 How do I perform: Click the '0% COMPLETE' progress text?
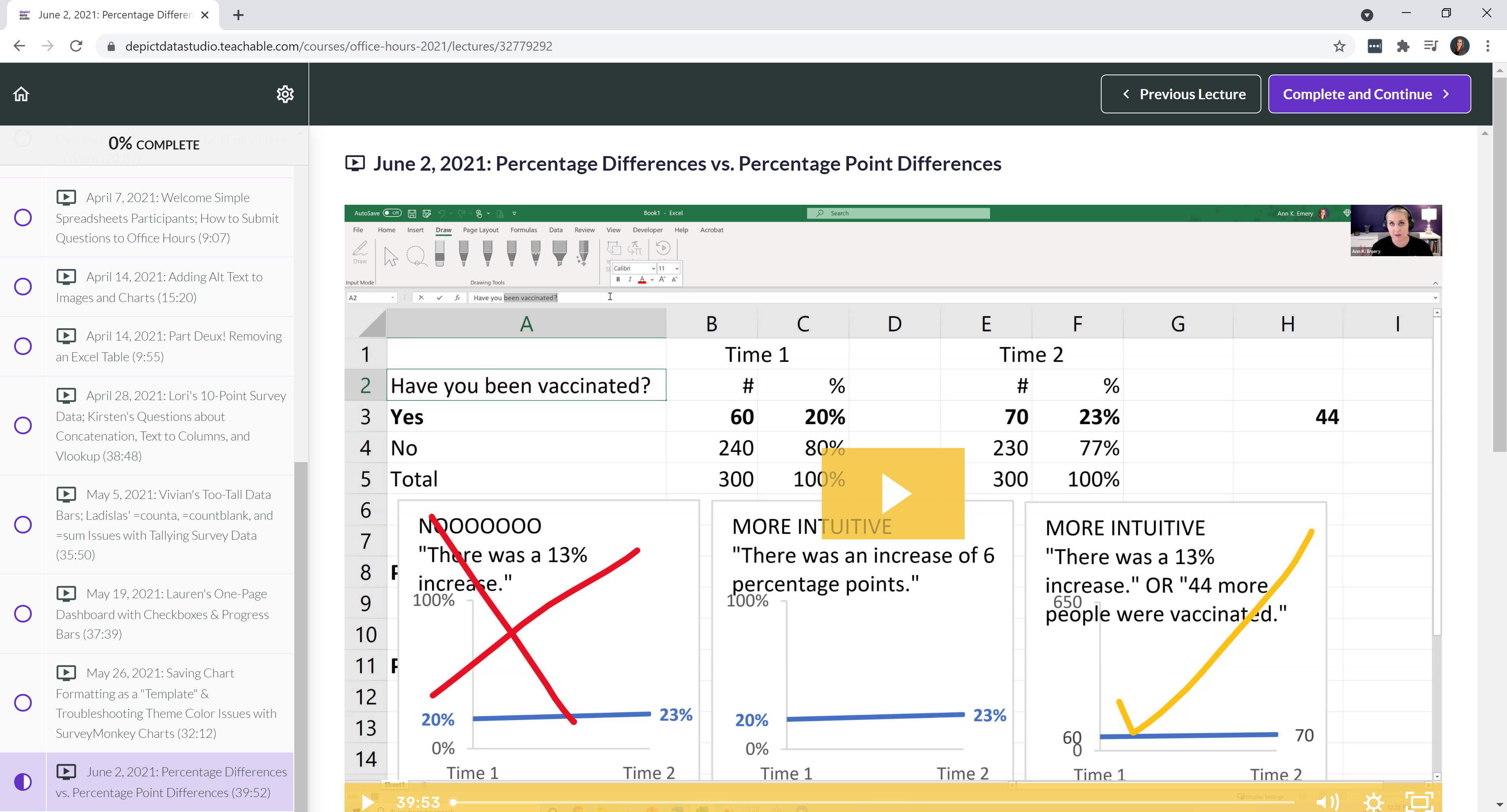154,144
